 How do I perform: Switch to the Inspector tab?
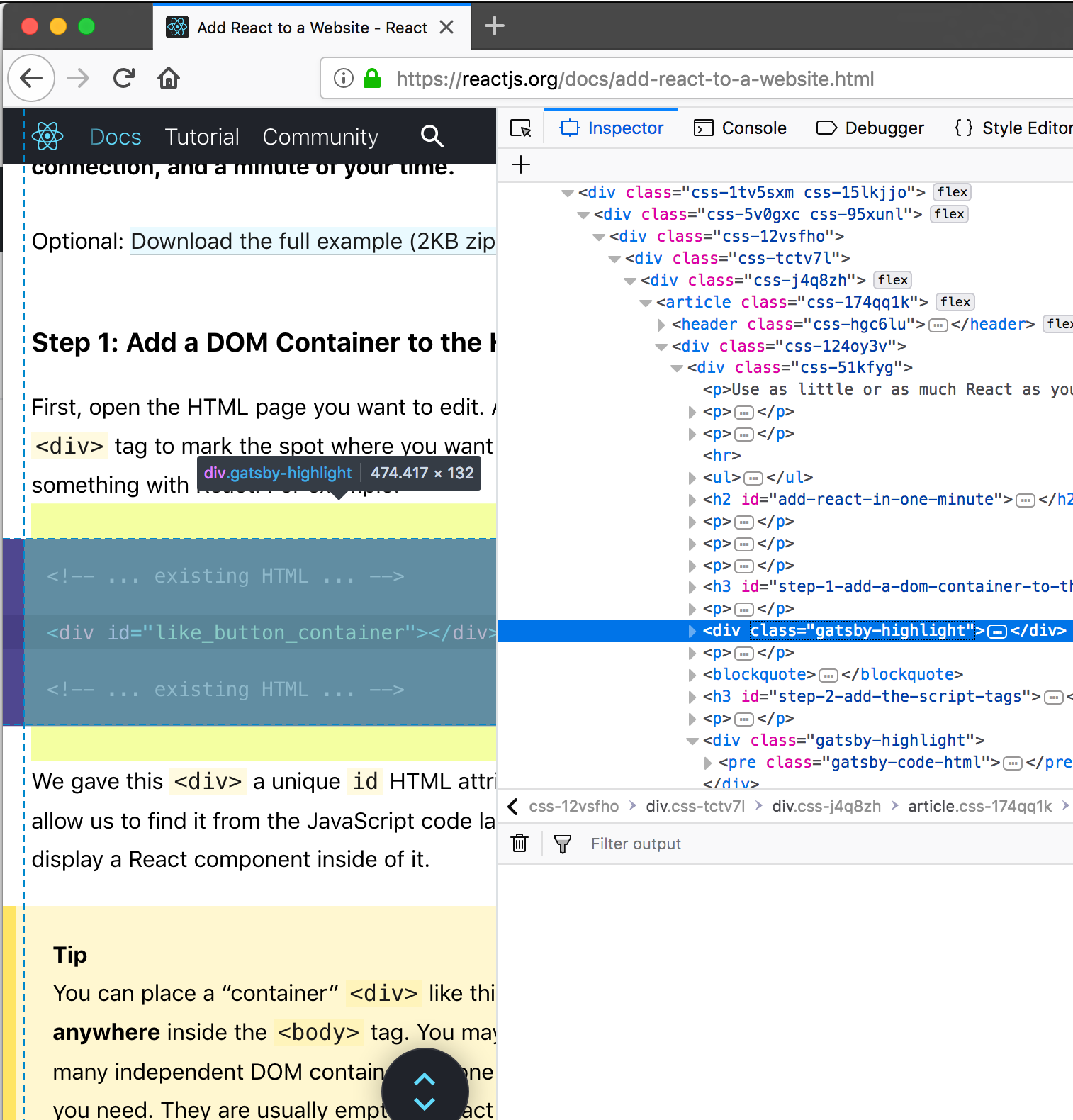click(x=612, y=128)
